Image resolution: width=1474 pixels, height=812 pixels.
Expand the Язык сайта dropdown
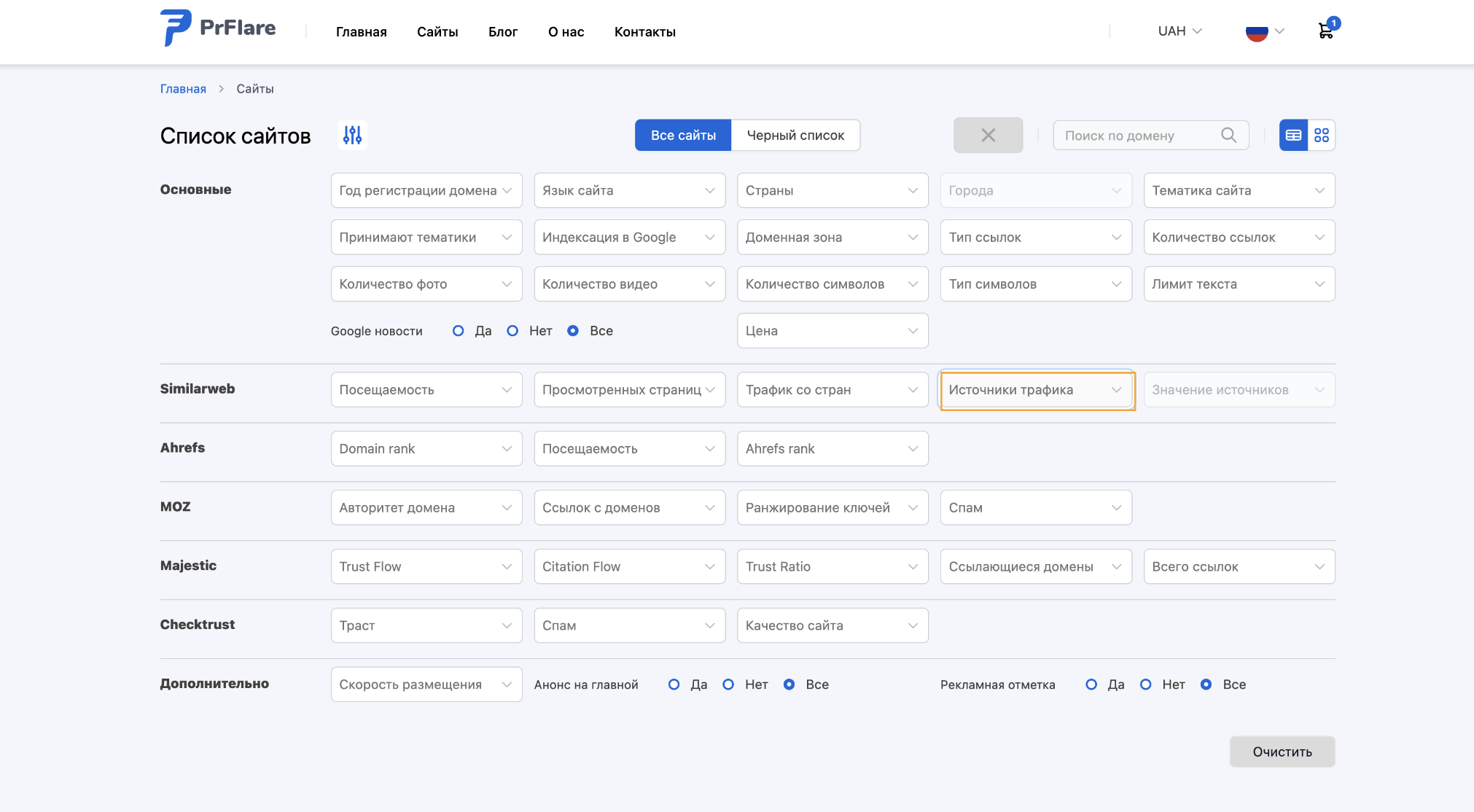630,190
